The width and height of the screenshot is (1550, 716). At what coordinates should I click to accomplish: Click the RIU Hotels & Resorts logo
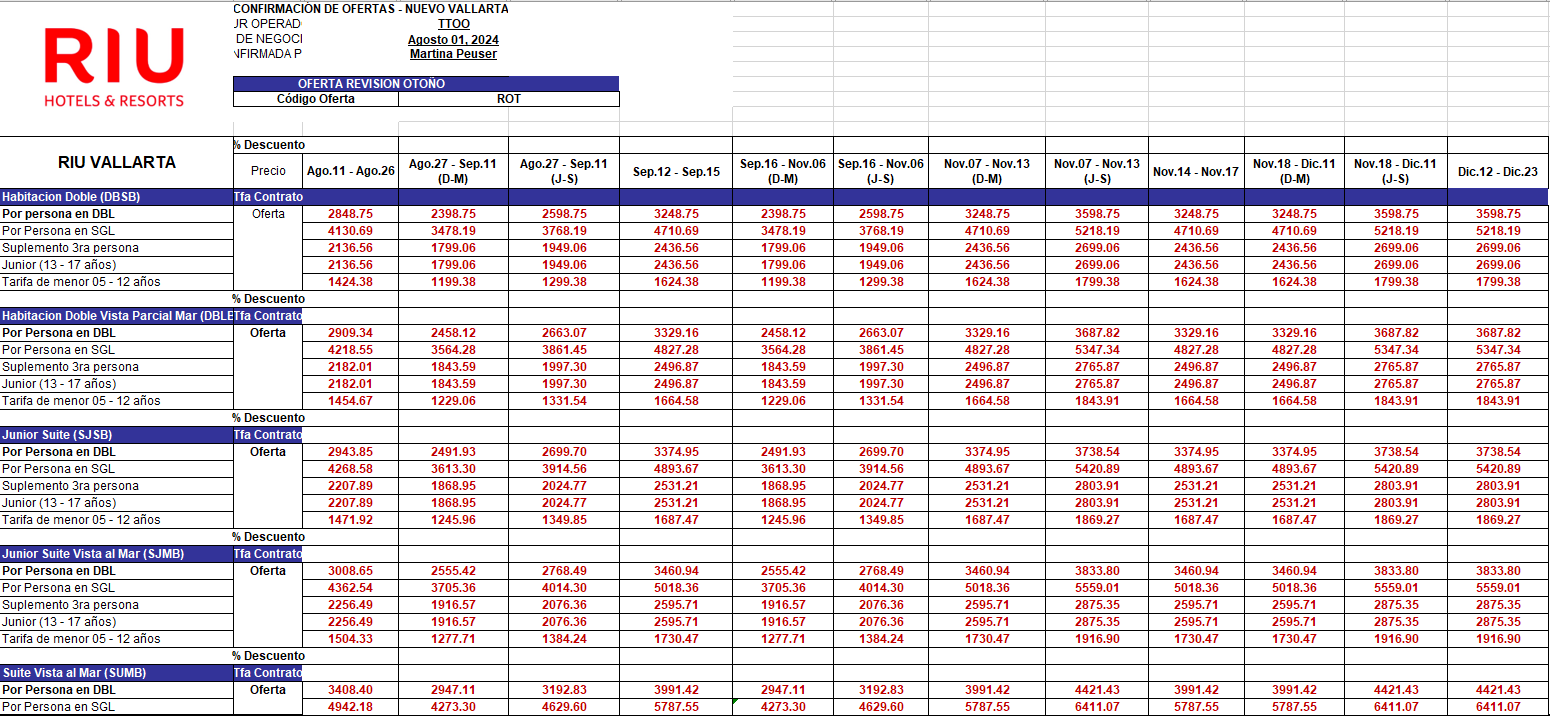[x=115, y=68]
